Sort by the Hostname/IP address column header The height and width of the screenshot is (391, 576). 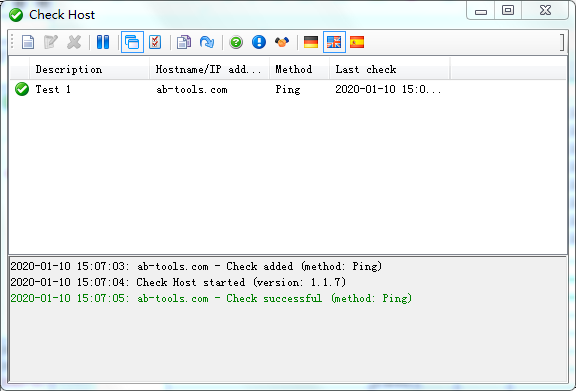click(209, 69)
